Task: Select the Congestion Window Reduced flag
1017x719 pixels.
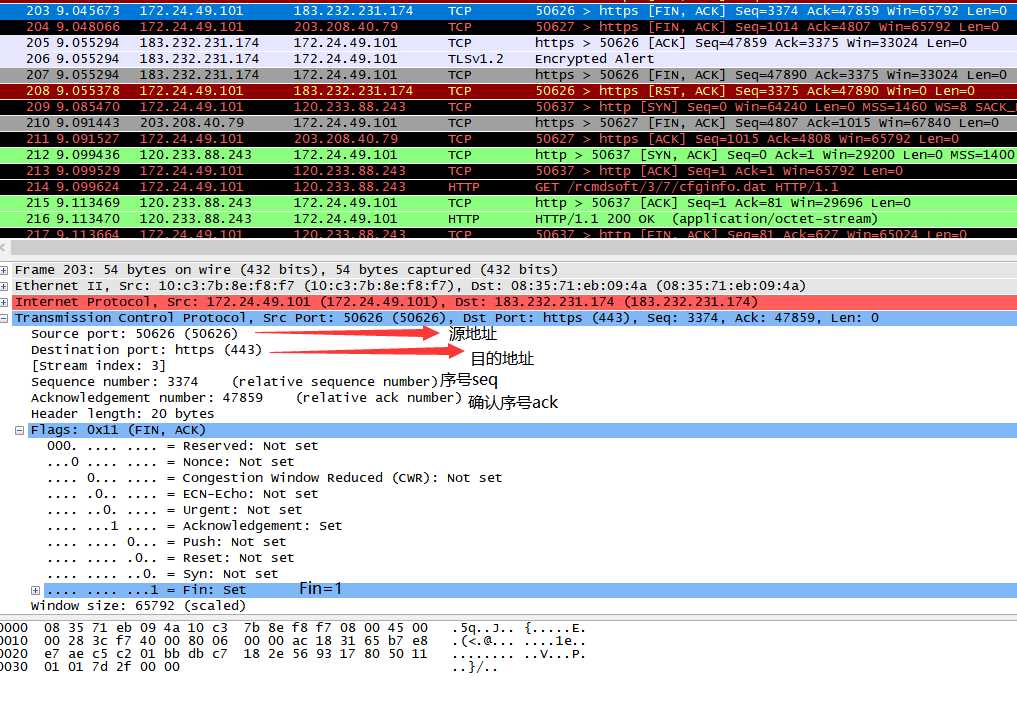Action: click(x=274, y=478)
